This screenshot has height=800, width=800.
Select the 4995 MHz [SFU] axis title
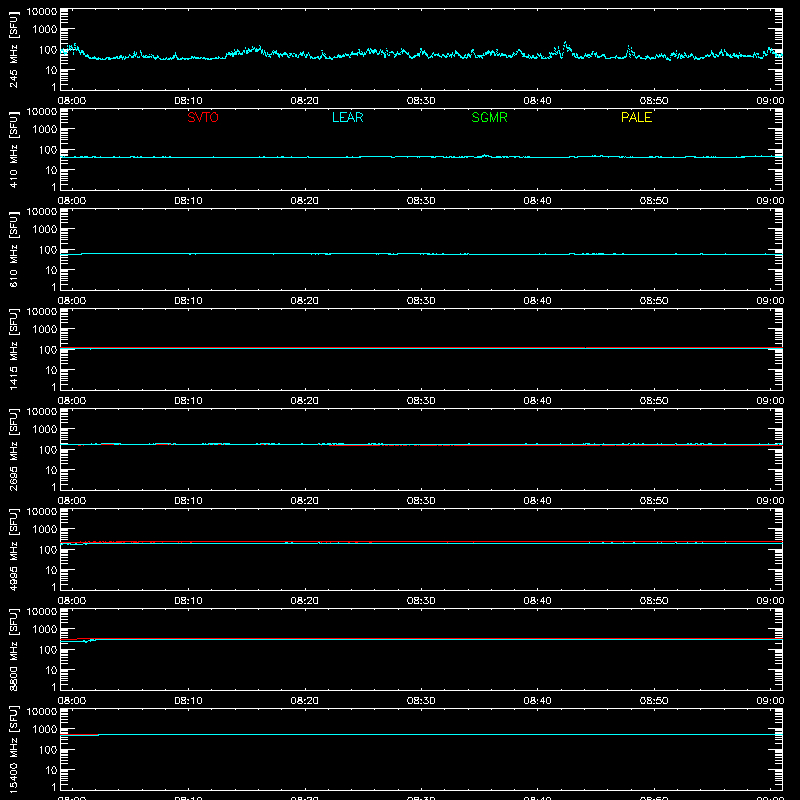[14, 549]
